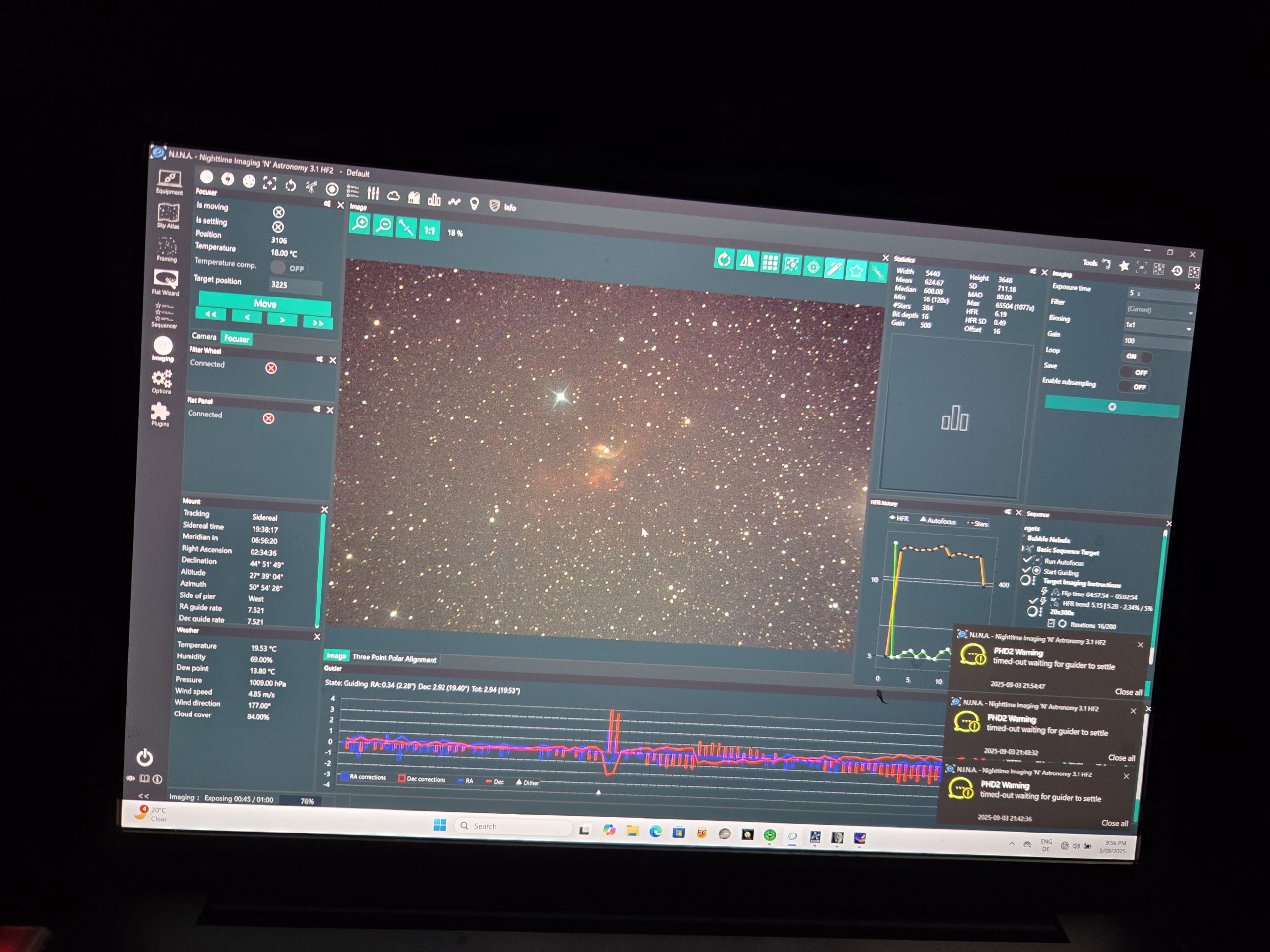Viewport: 1270px width, 952px height.
Task: Click the weather cloud icon in top toolbar
Action: 393,196
